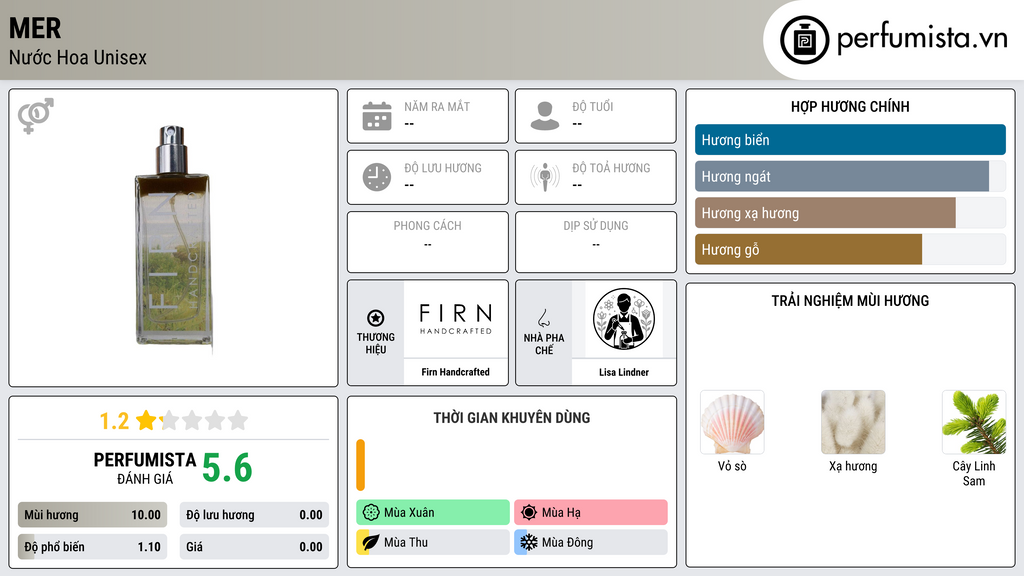Click the person icon beside Độ tuổi
The width and height of the screenshot is (1024, 576).
545,116
